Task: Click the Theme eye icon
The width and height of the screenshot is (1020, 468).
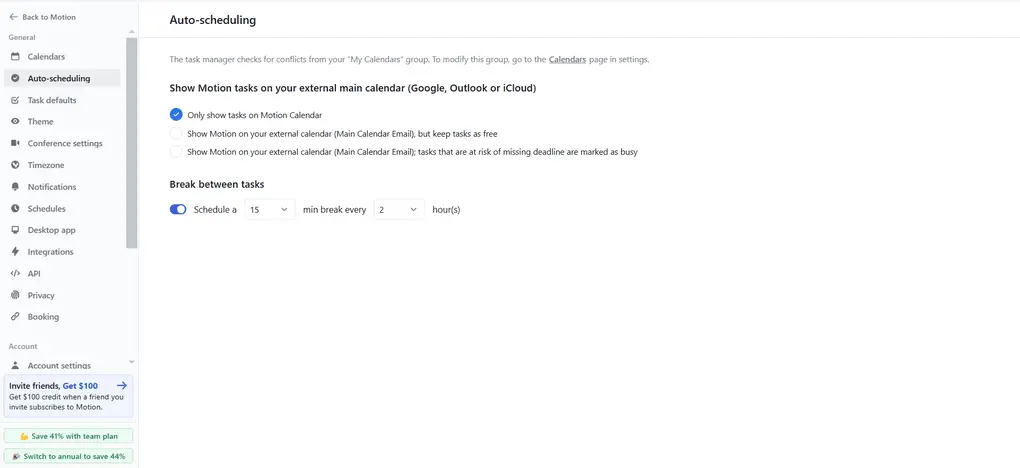Action: [15, 122]
